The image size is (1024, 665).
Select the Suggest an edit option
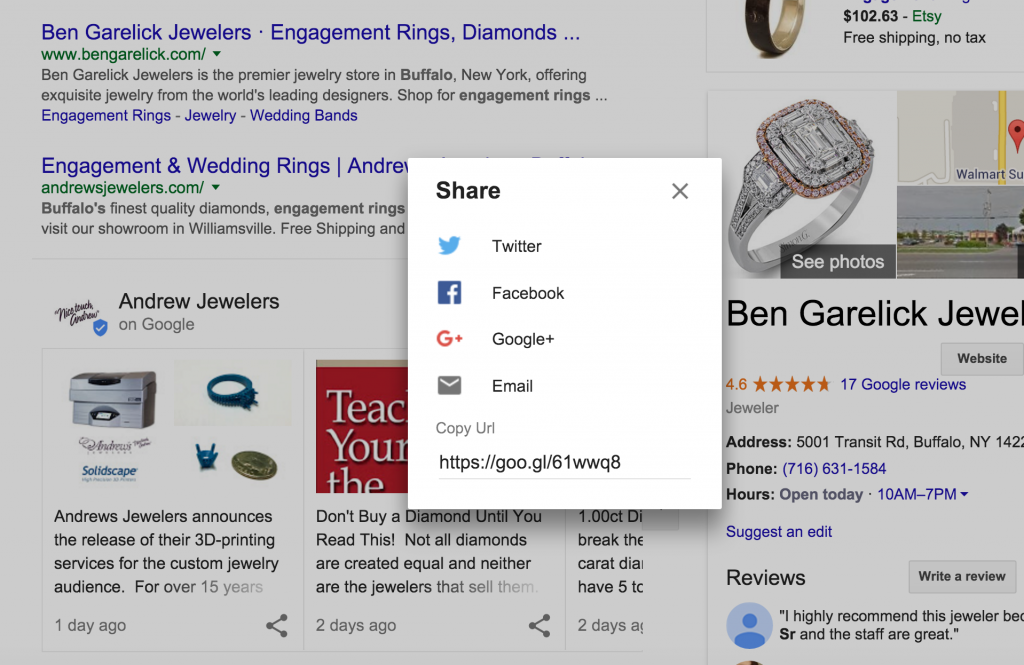(x=779, y=531)
